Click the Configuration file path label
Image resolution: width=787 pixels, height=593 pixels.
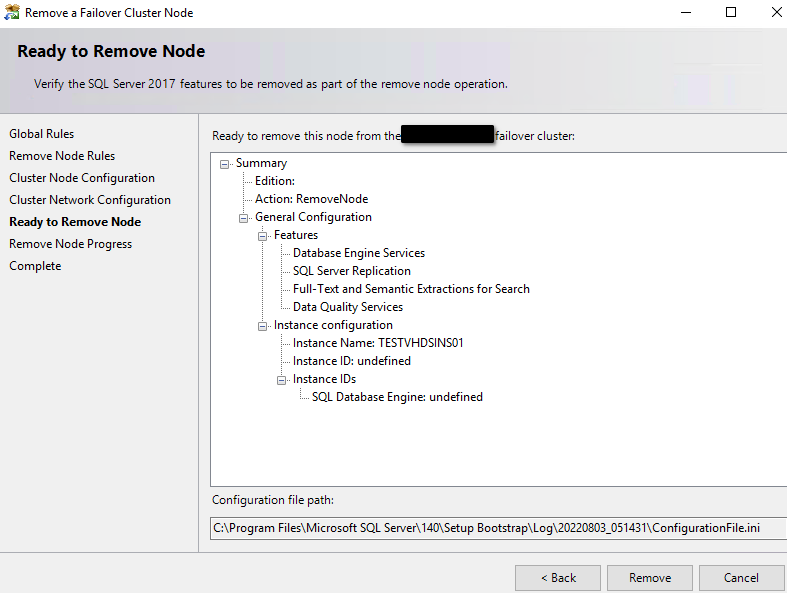273,500
